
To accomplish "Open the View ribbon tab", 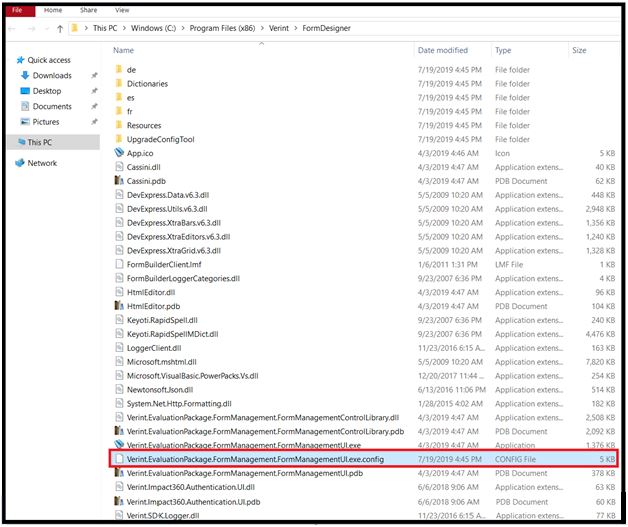I will click(x=122, y=10).
